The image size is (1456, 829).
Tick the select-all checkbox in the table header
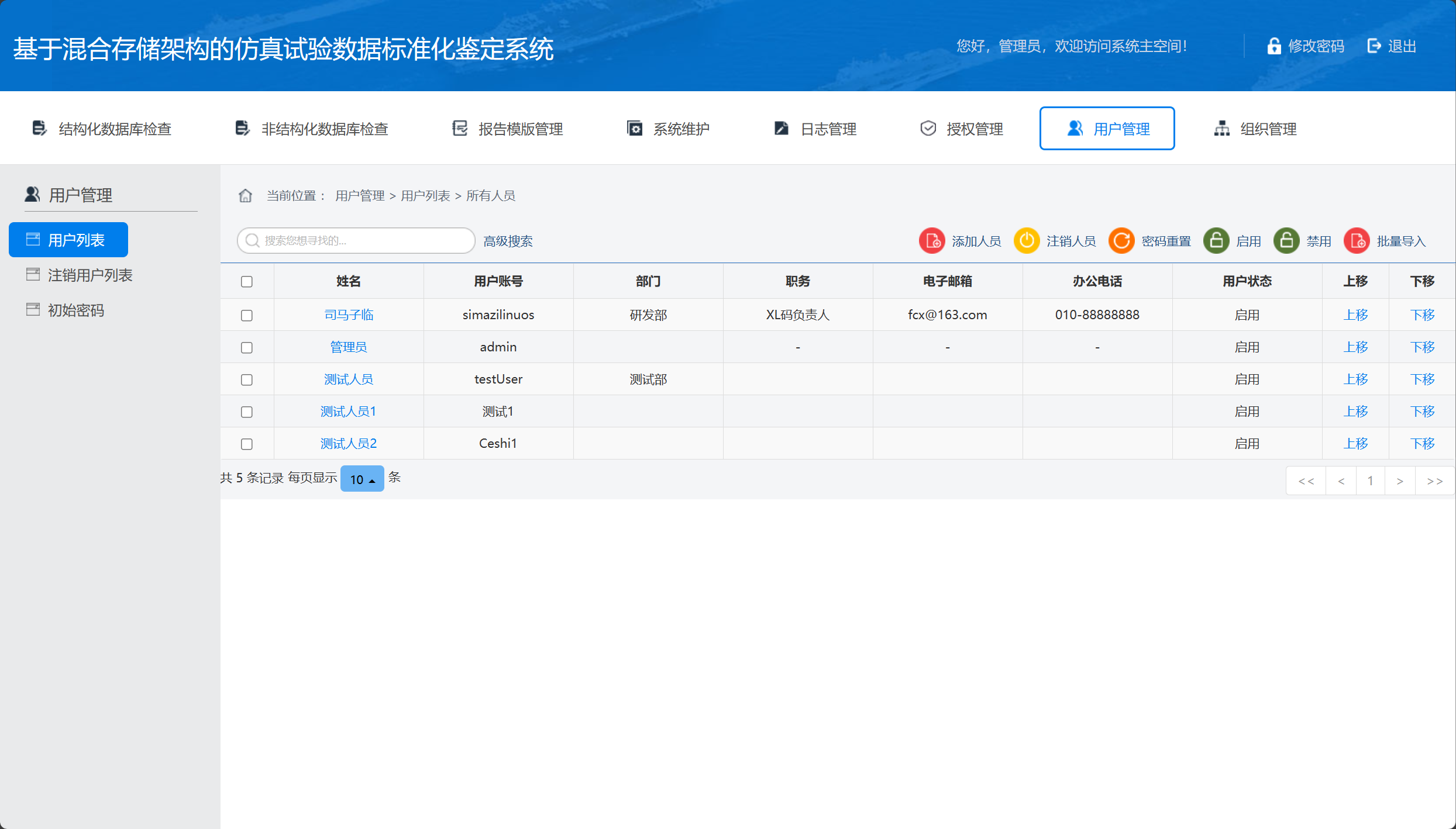click(x=247, y=282)
